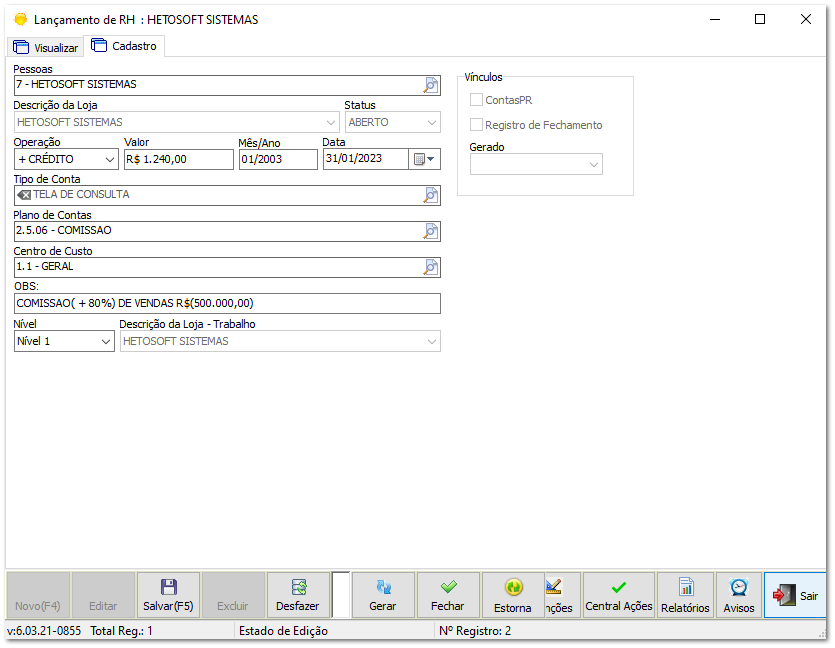Expand the Operação dropdown
The width and height of the screenshot is (835, 648).
coord(109,159)
